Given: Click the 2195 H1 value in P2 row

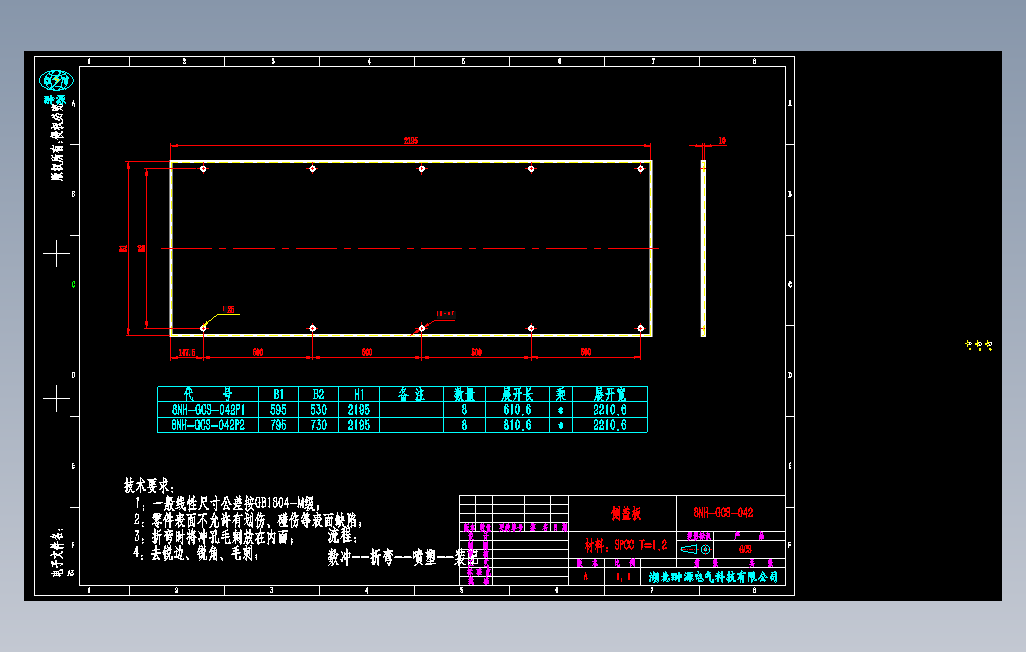Looking at the screenshot, I should tap(359, 425).
